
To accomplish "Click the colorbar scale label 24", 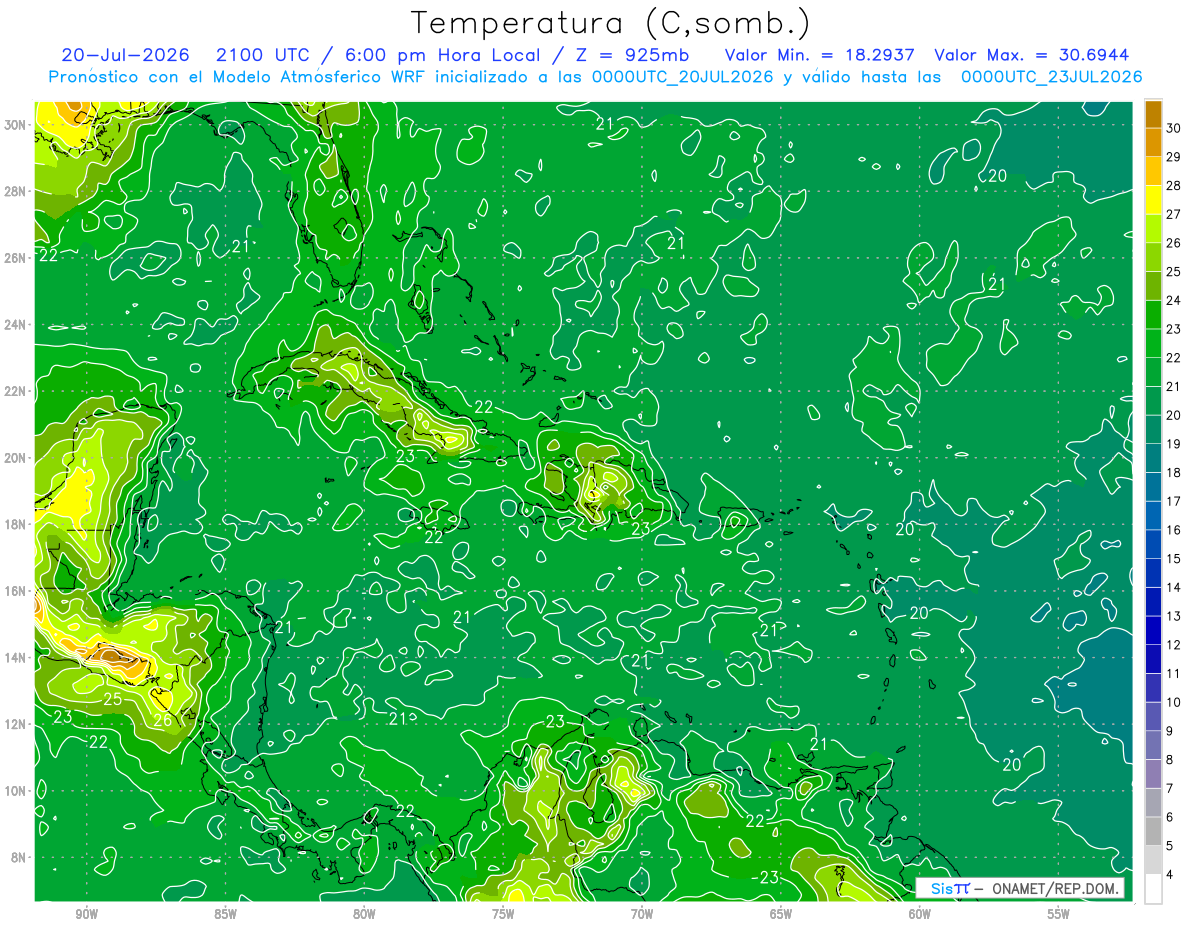I will point(1173,300).
